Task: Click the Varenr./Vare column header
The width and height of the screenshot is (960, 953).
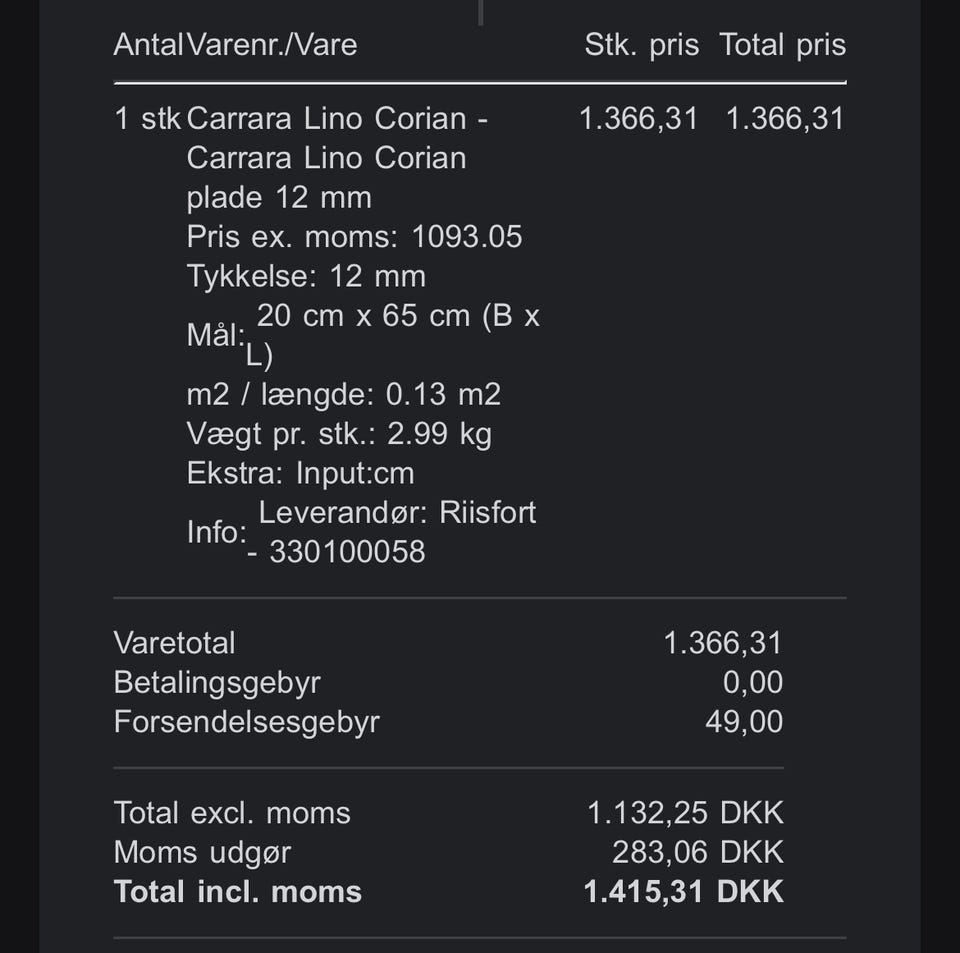Action: point(272,45)
